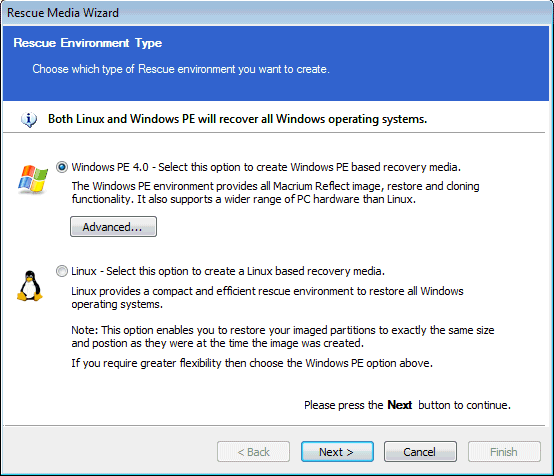Click the 'Both Linux and Windows PE' info text
This screenshot has width=554, height=476.
click(237, 119)
